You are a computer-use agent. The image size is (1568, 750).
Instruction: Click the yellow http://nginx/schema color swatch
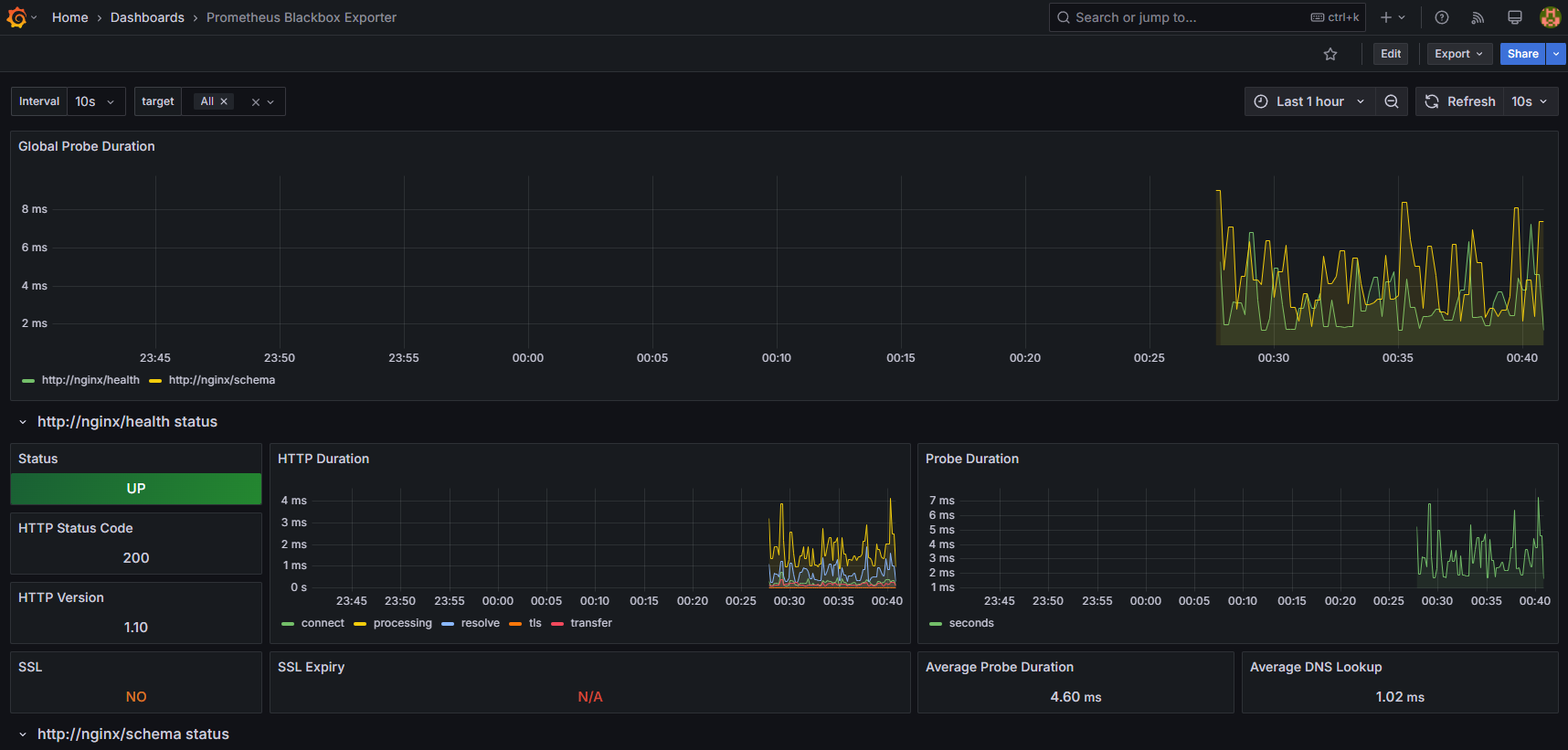point(155,381)
